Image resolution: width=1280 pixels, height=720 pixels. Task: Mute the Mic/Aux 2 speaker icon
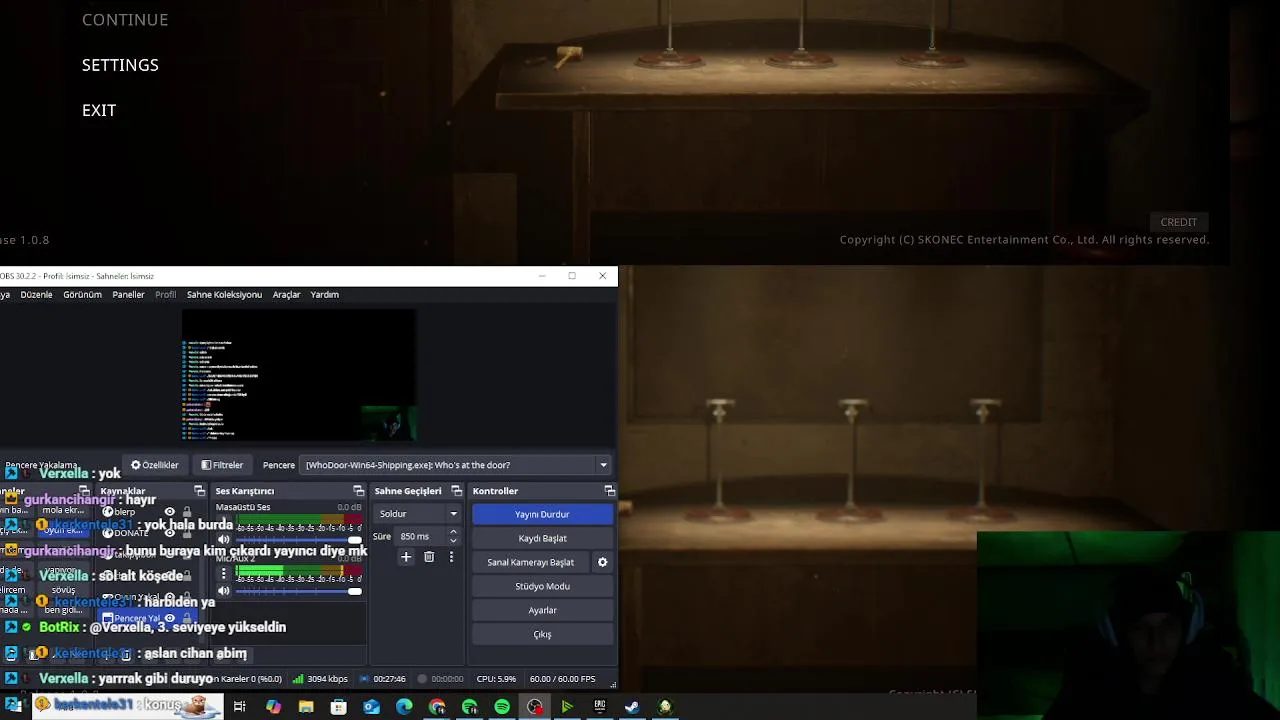[x=224, y=591]
